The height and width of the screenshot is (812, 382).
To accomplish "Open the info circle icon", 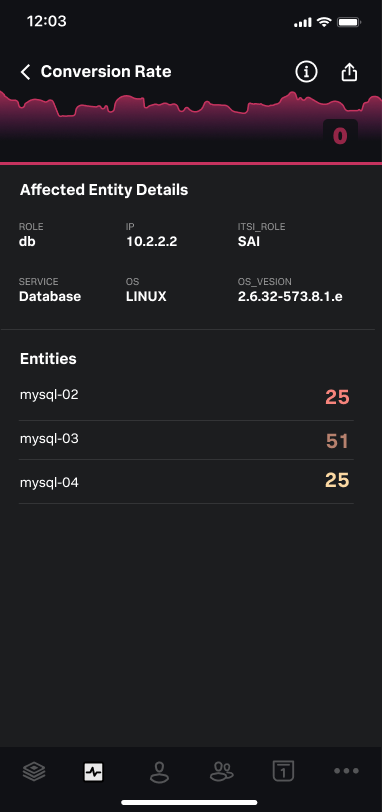I will [x=306, y=71].
